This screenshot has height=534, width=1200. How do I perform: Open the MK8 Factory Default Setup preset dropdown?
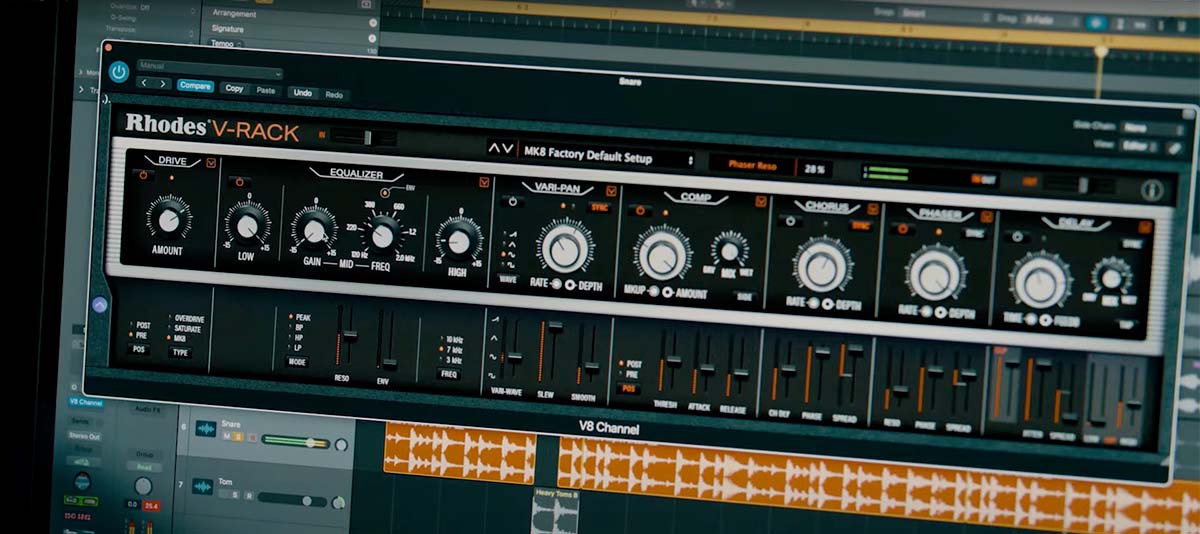[x=606, y=158]
